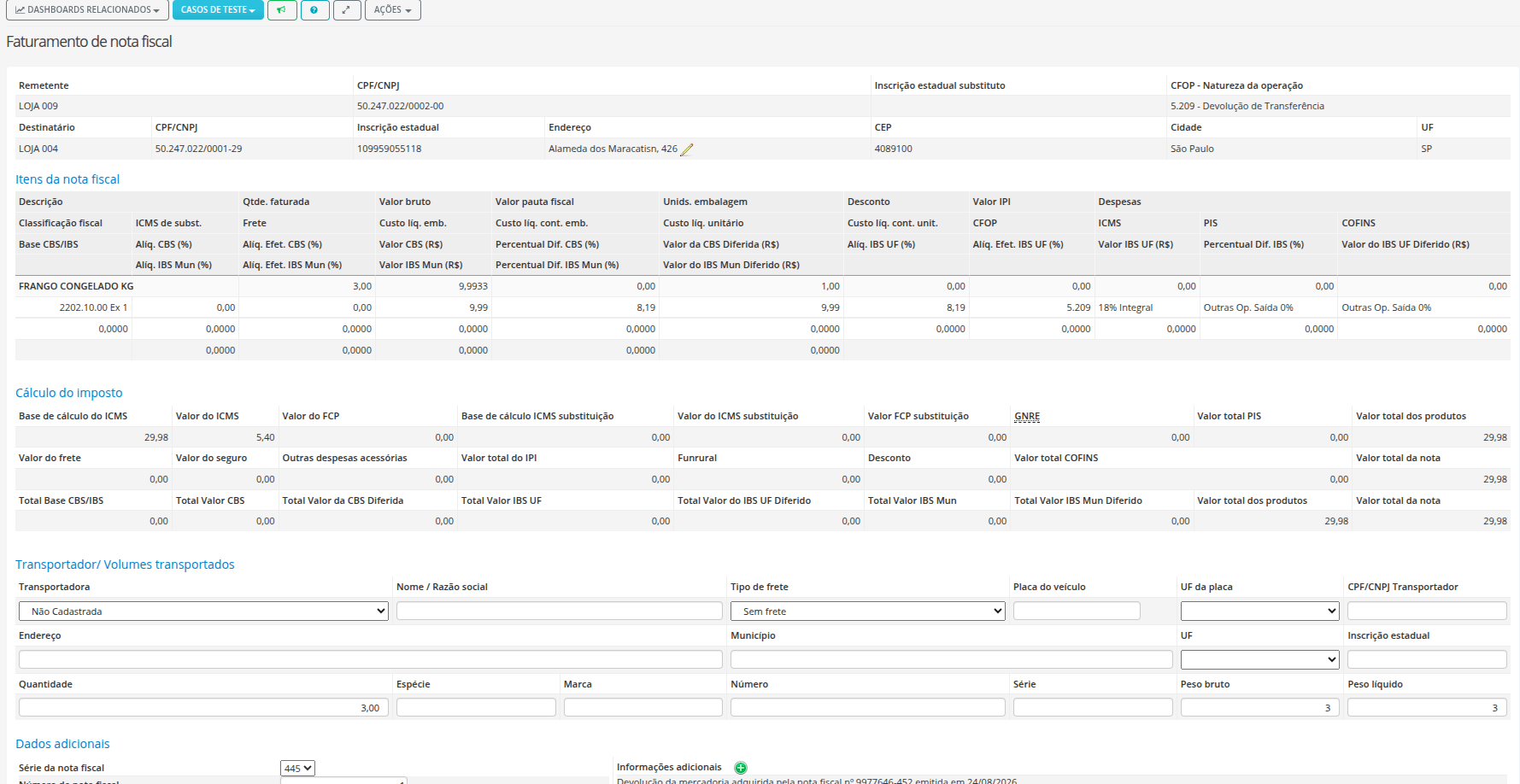Click the Valor bruto value 9,9933
This screenshot has height=784, width=1520.
pyautogui.click(x=473, y=287)
